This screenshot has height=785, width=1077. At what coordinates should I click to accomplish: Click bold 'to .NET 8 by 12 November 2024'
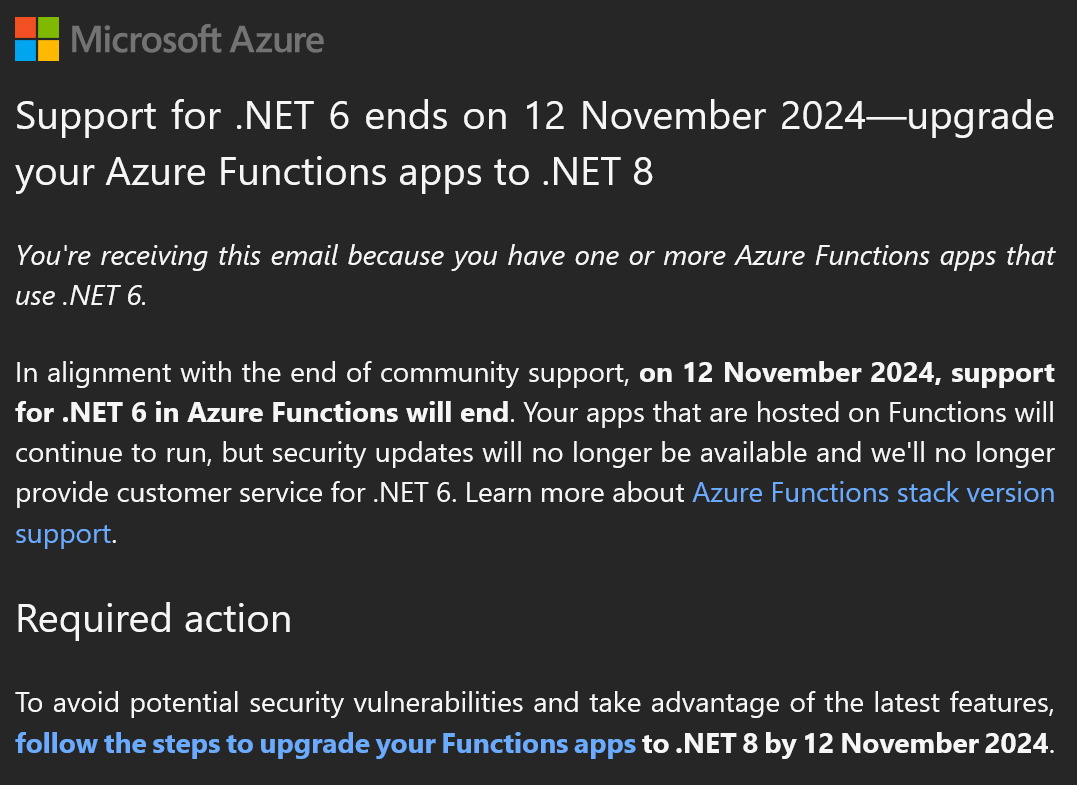coord(846,744)
